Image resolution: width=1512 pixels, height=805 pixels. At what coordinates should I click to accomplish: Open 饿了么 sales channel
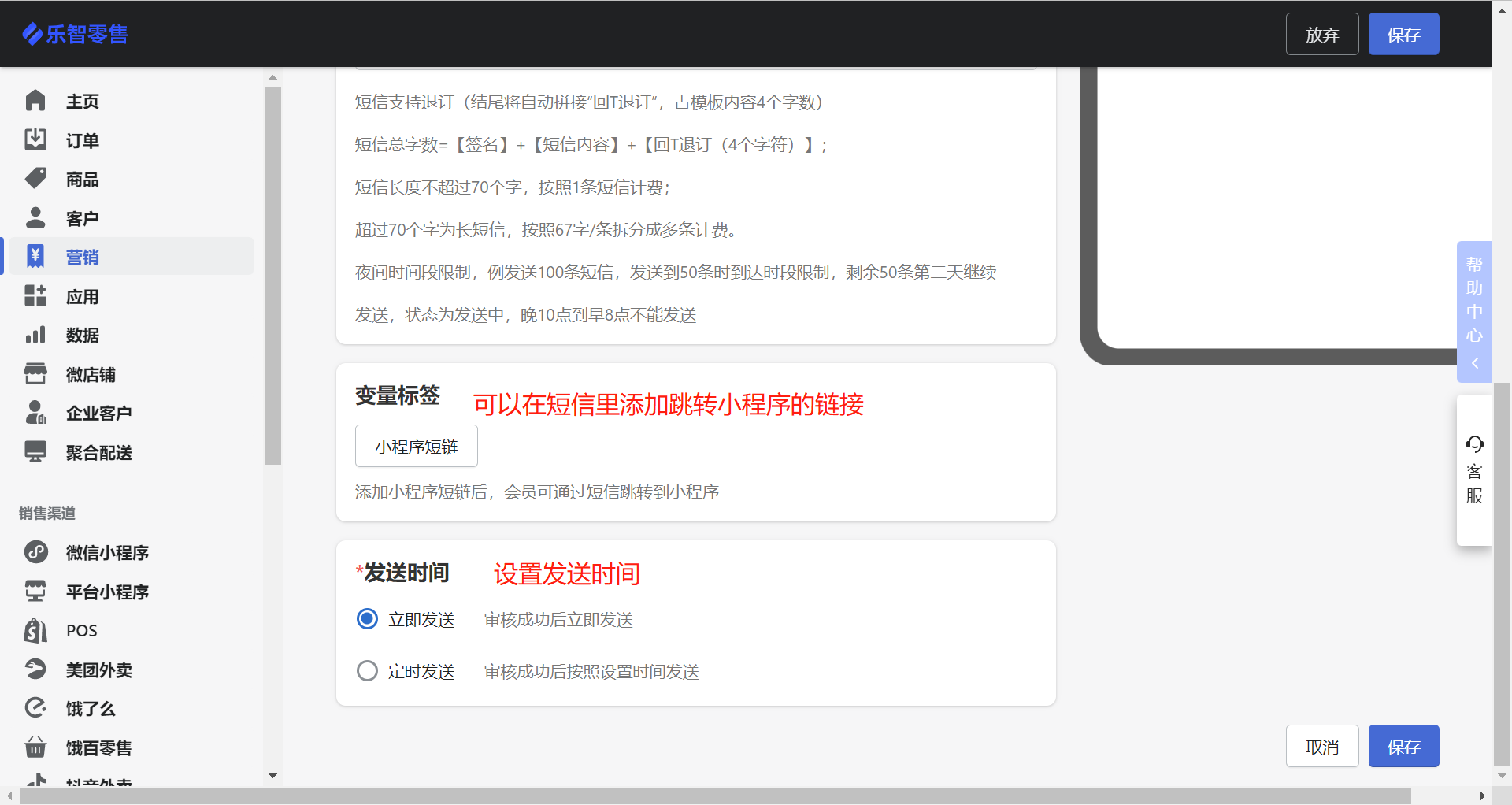[91, 709]
